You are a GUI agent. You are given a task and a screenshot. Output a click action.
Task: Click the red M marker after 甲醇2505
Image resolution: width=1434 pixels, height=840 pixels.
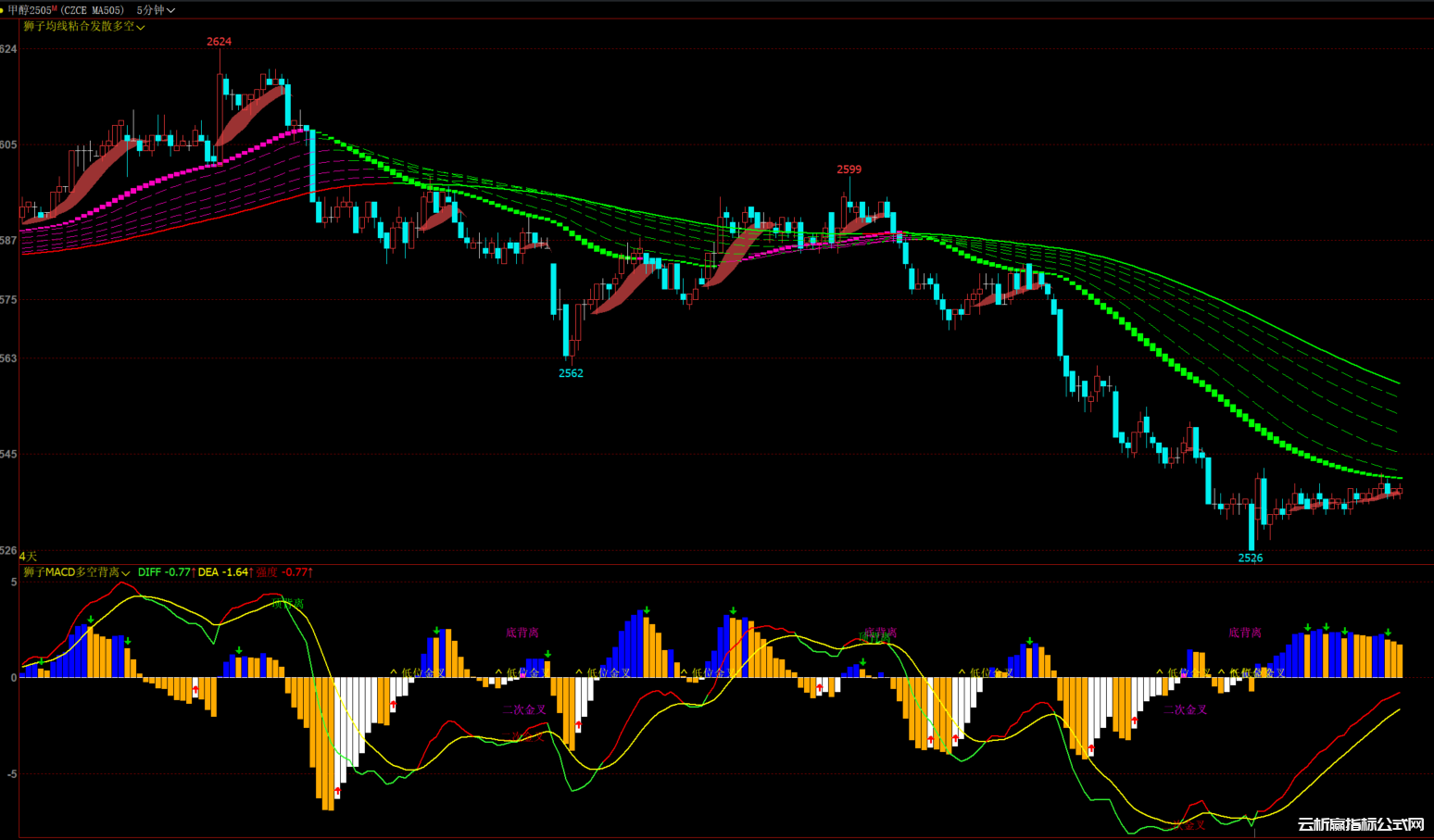point(55,8)
